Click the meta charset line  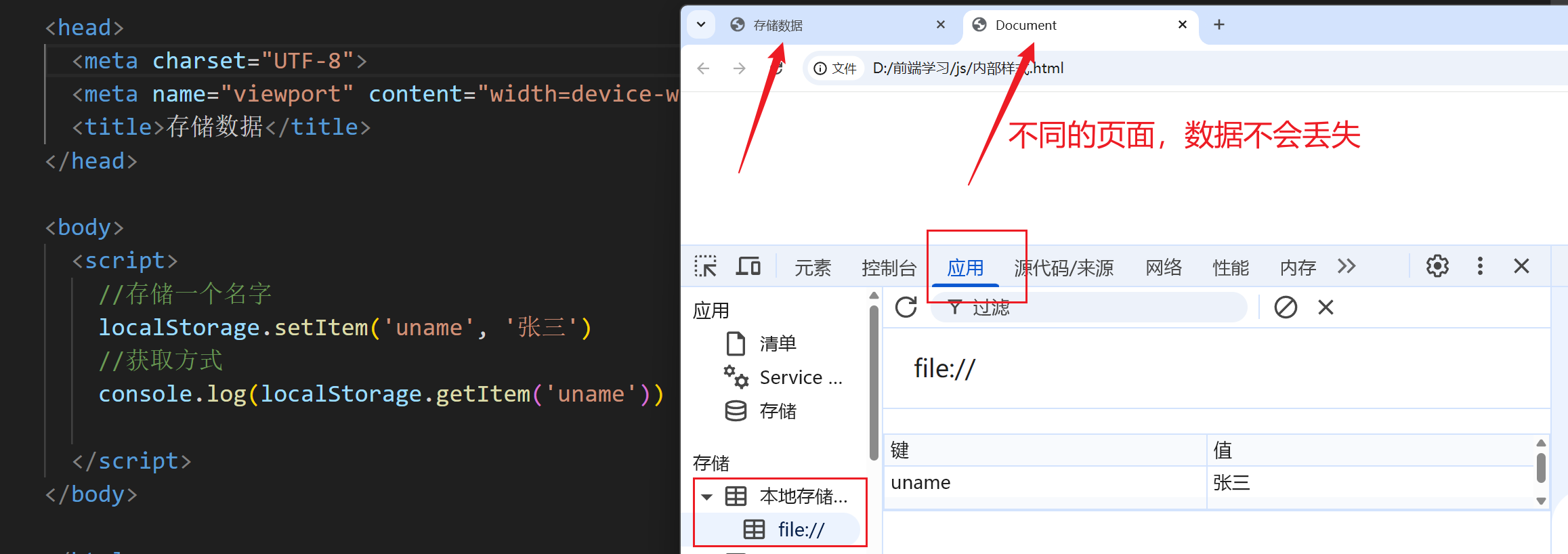[219, 61]
